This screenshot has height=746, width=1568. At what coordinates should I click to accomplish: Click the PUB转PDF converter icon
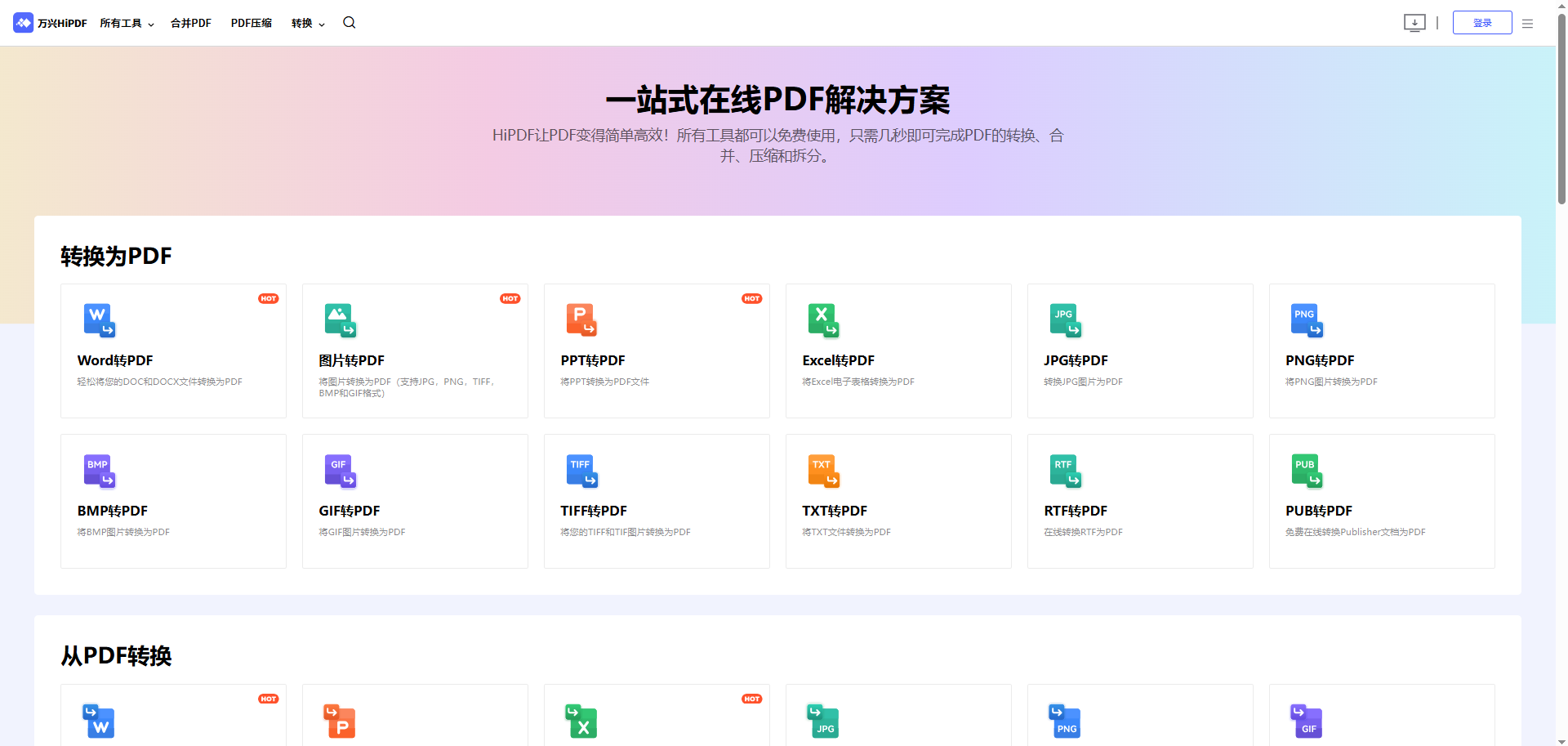(x=1307, y=471)
